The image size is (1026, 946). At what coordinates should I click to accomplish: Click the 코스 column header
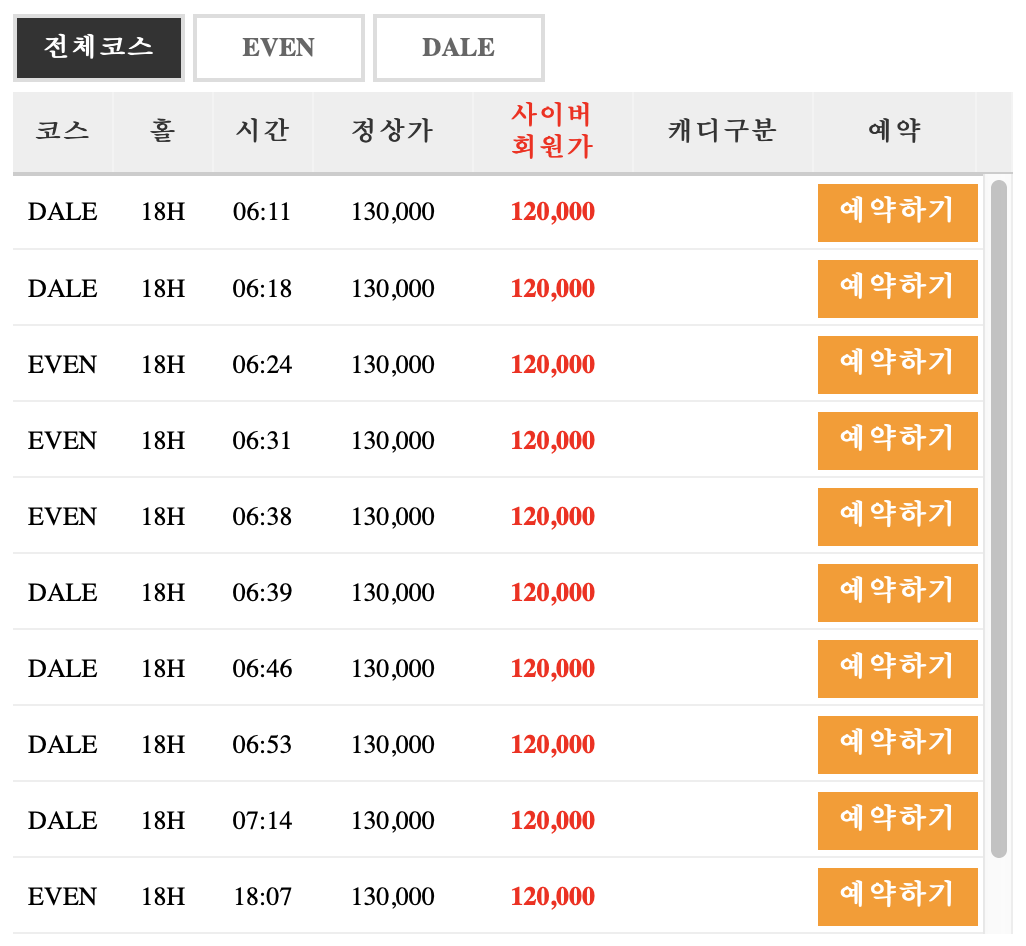tap(63, 131)
